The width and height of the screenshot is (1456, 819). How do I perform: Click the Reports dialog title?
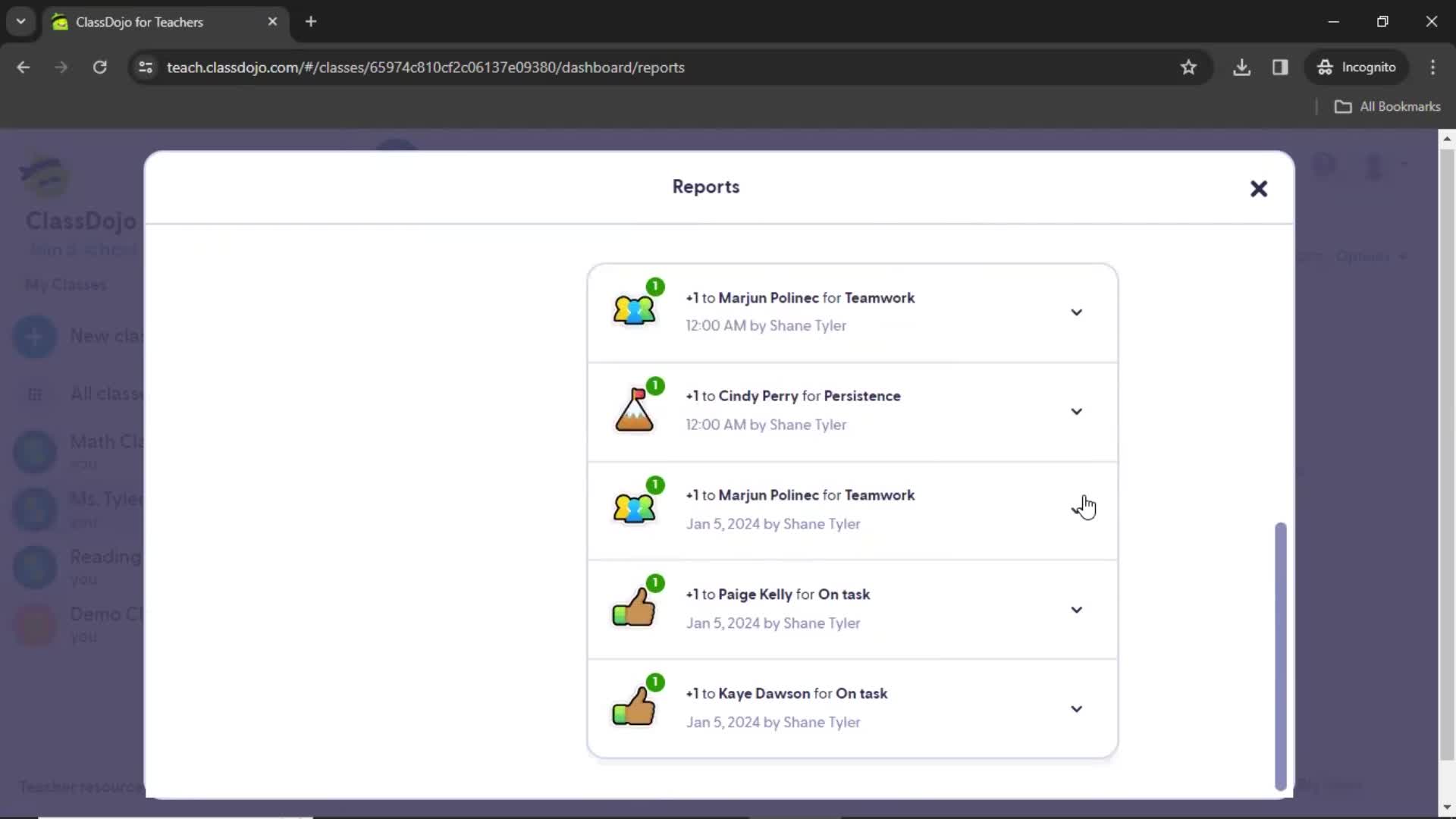706,187
